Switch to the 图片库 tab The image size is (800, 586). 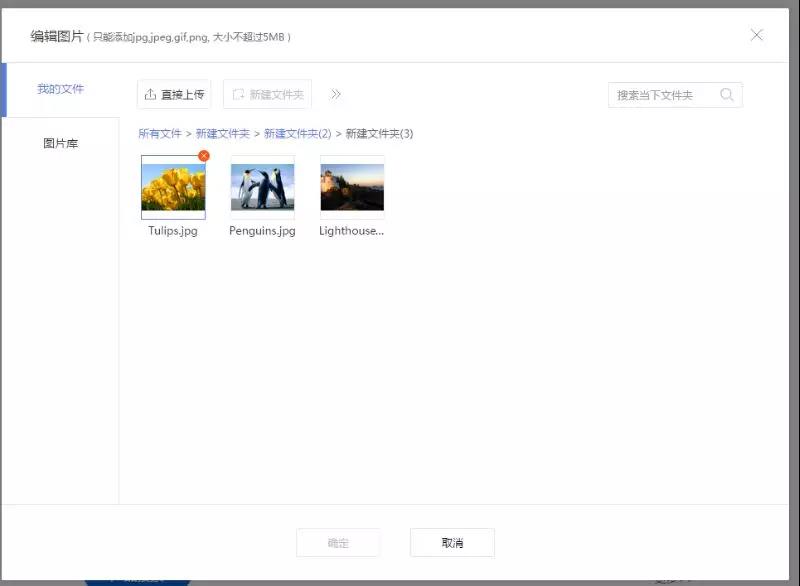[60, 143]
